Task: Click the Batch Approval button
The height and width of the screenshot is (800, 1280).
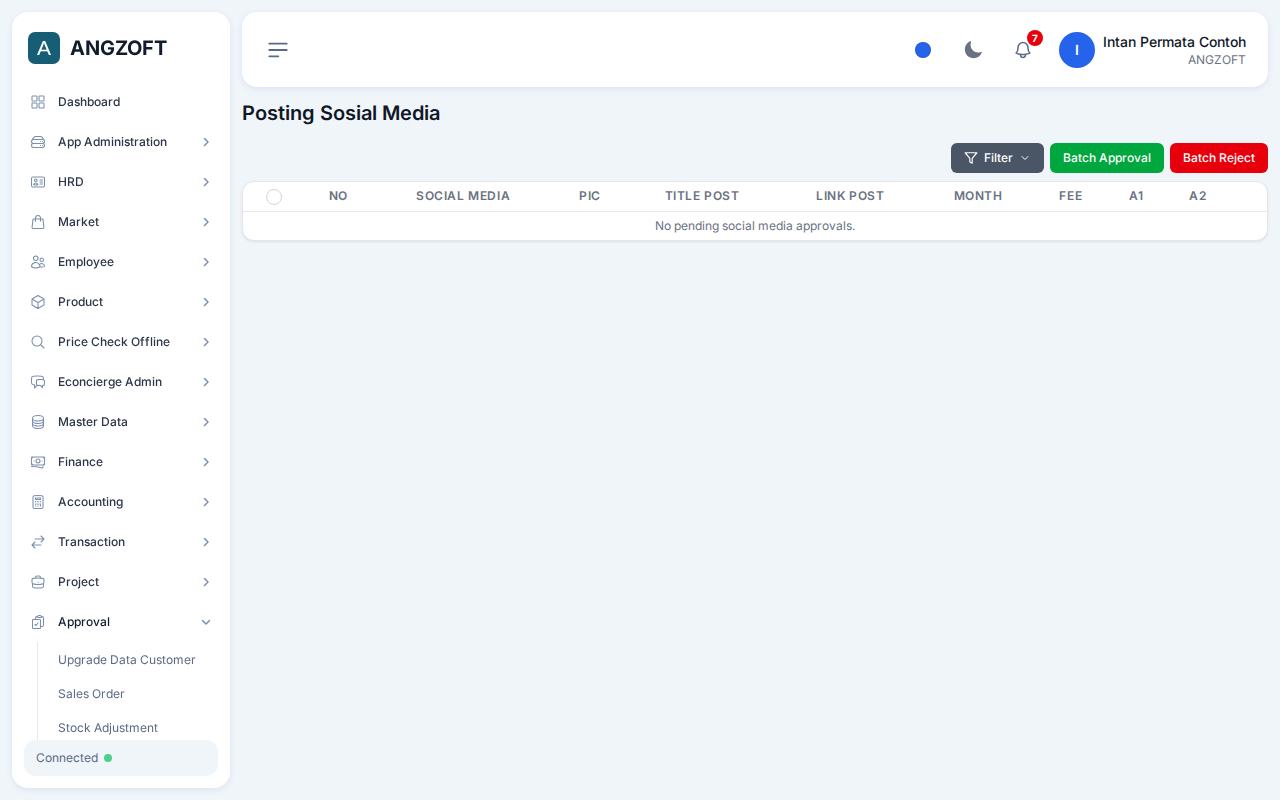Action: coord(1107,158)
